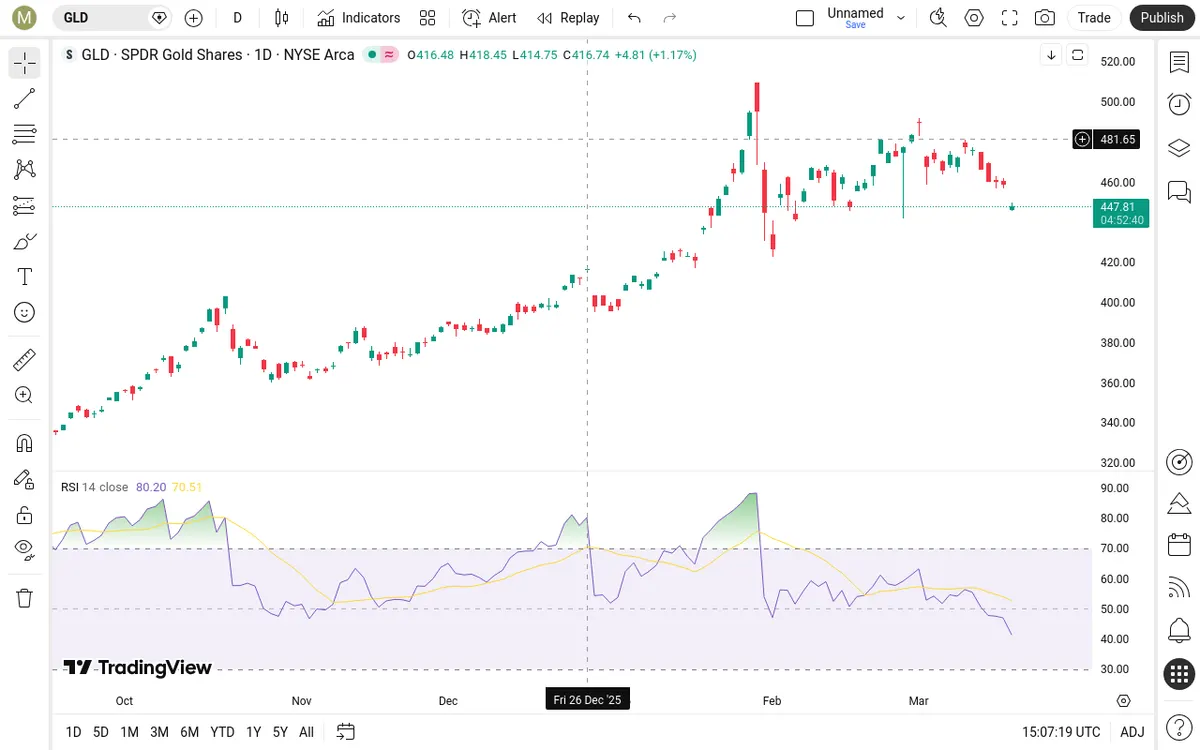Open the user profile avatar M
The height and width of the screenshot is (750, 1200).
pos(23,18)
